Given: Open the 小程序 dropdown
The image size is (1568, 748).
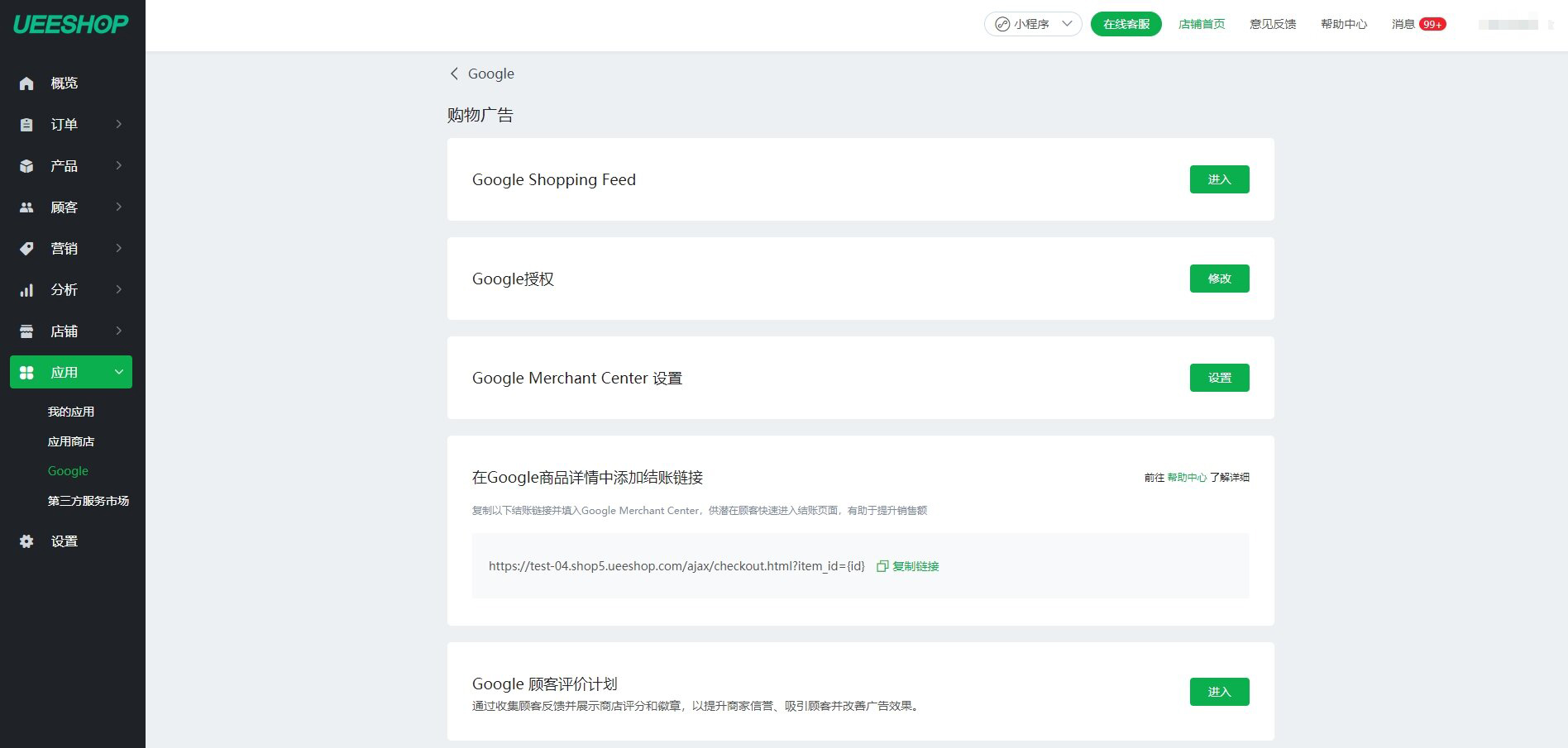Looking at the screenshot, I should pos(1033,24).
